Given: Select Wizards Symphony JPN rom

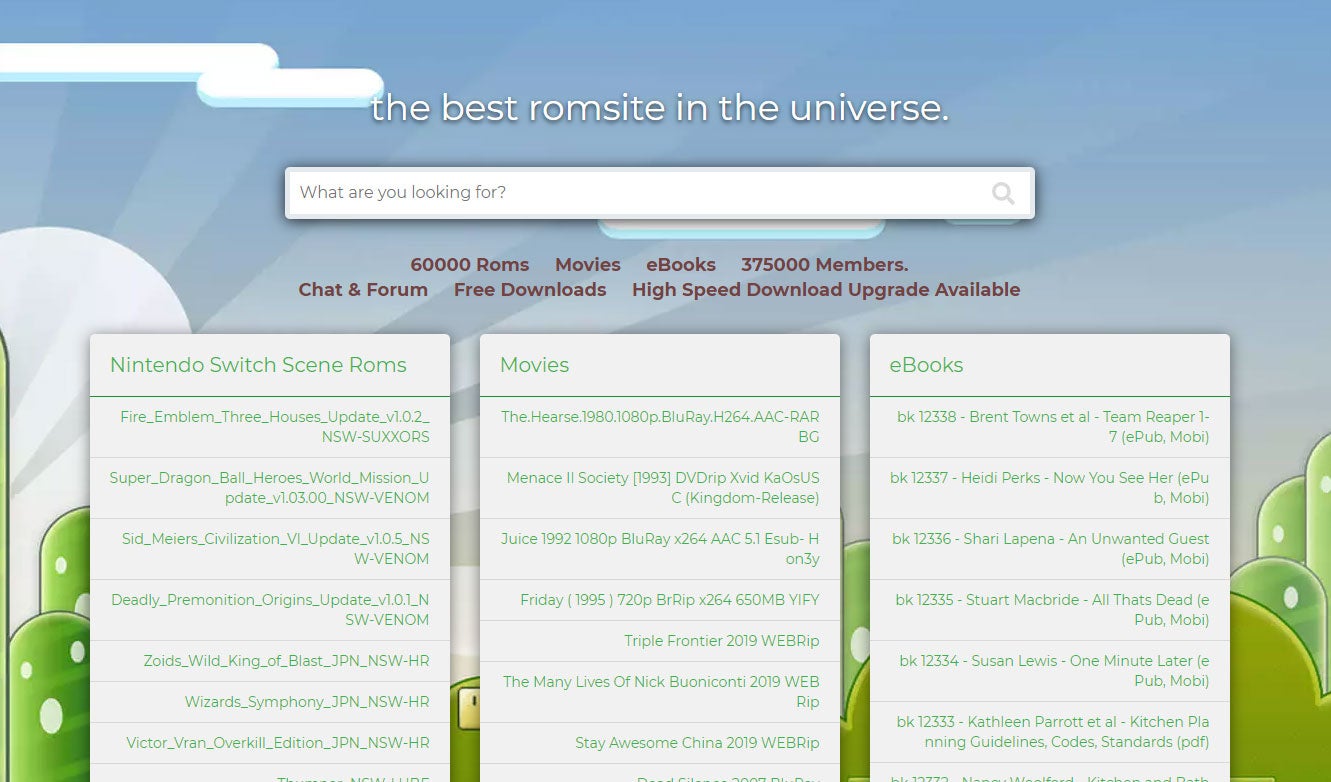Looking at the screenshot, I should pos(306,702).
